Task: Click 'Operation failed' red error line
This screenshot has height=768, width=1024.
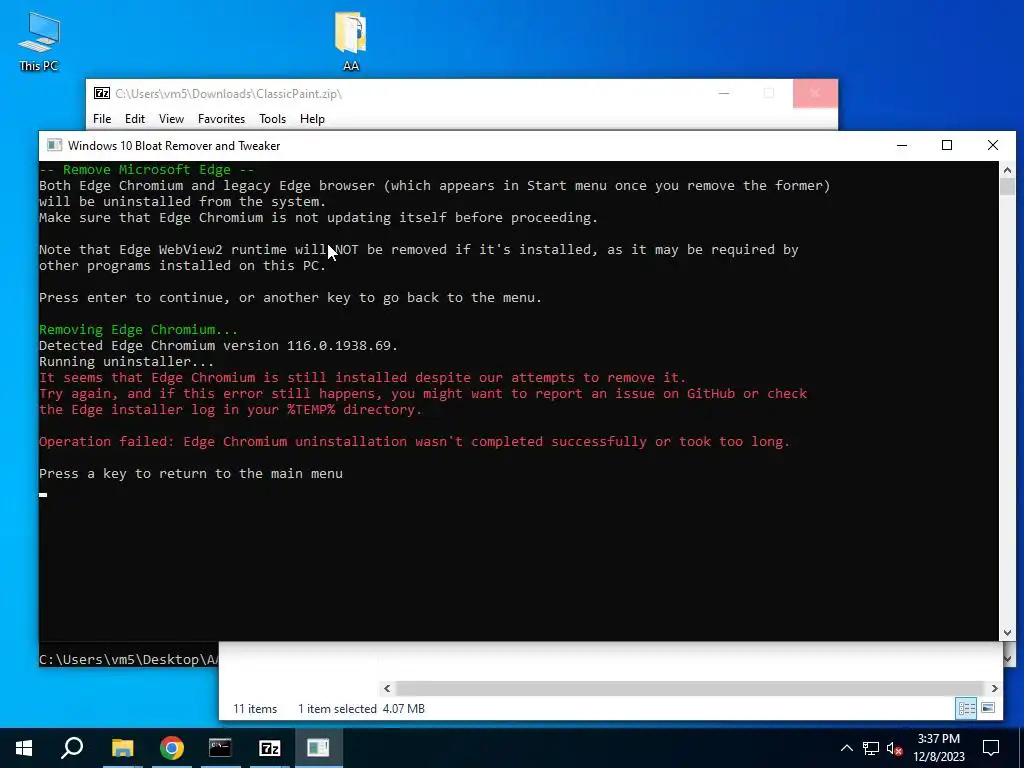Action: pos(414,441)
